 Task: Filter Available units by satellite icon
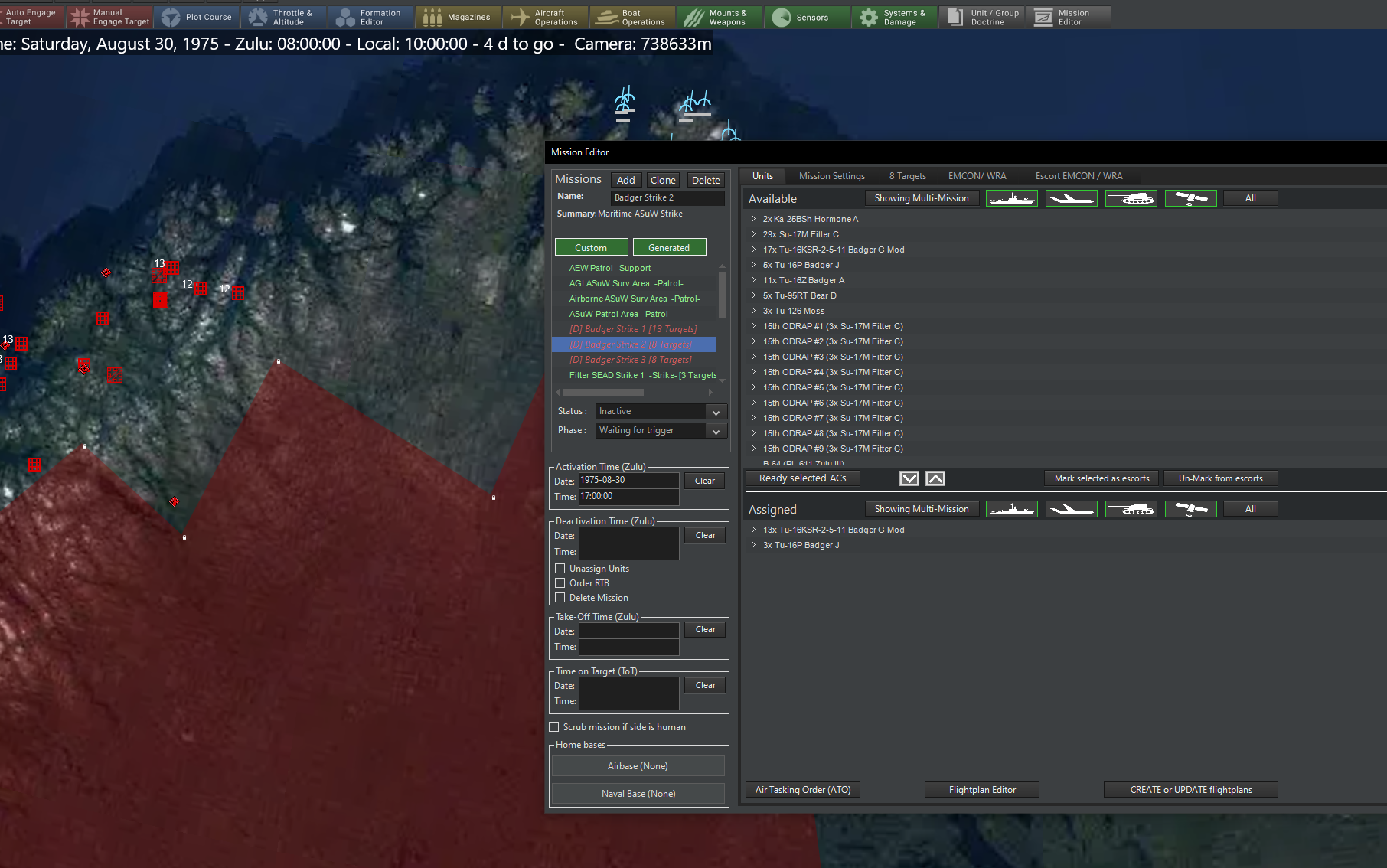[1190, 198]
